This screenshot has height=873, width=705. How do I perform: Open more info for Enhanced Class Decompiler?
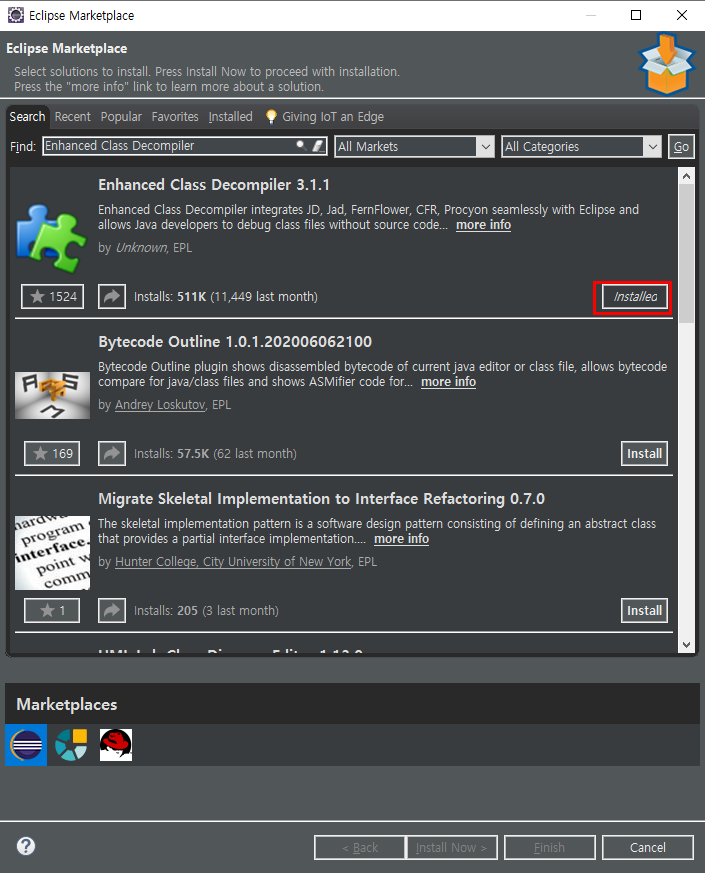(x=483, y=224)
